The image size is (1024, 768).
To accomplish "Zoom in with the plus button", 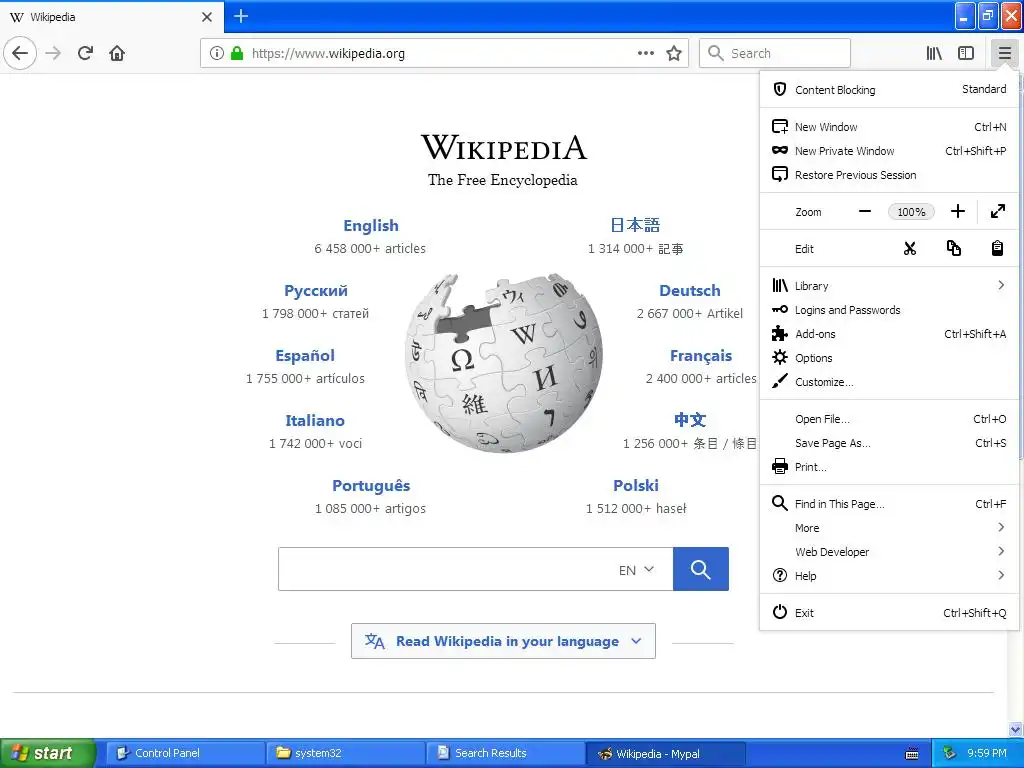I will [957, 211].
